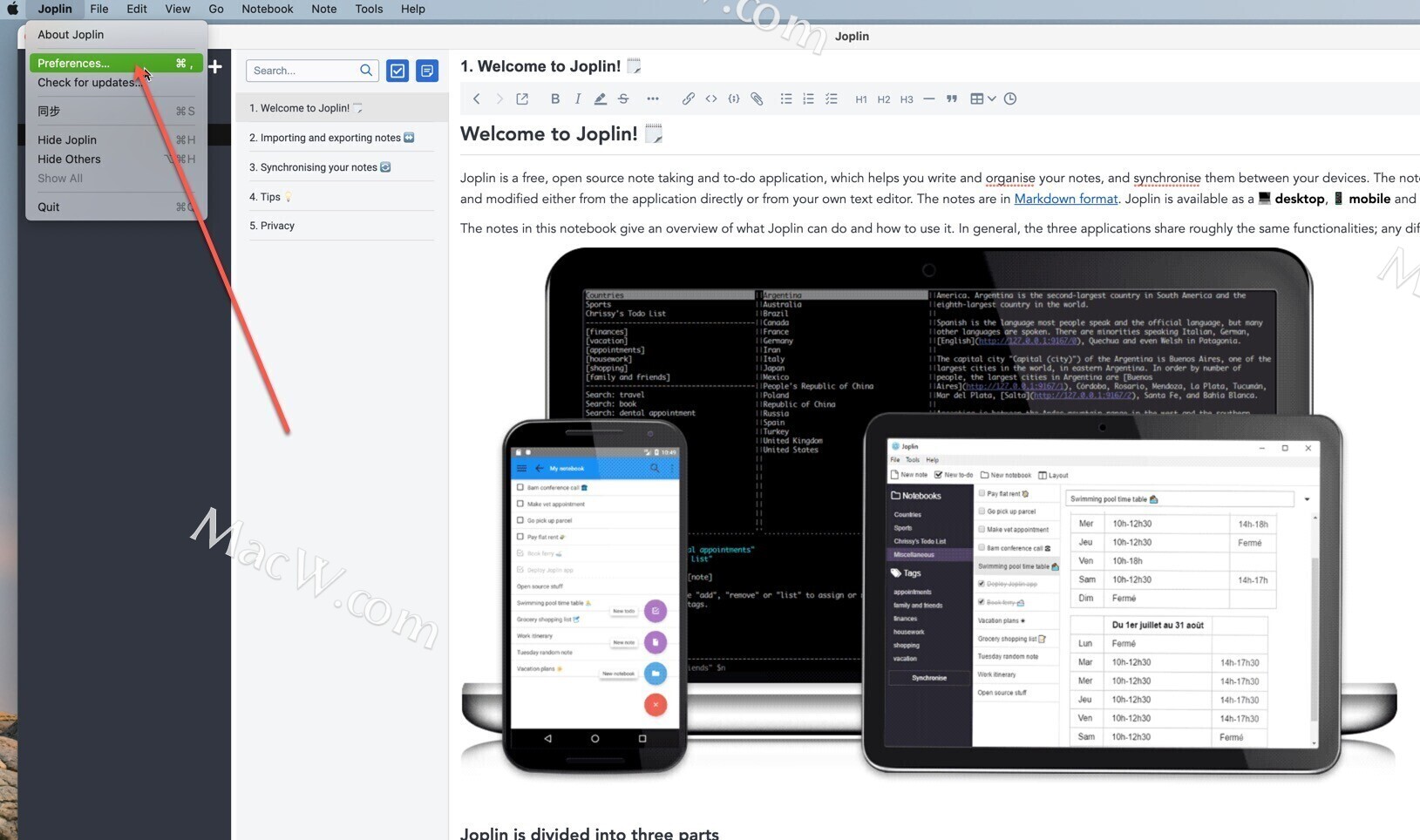Insert the date and time with clock icon

[1010, 99]
